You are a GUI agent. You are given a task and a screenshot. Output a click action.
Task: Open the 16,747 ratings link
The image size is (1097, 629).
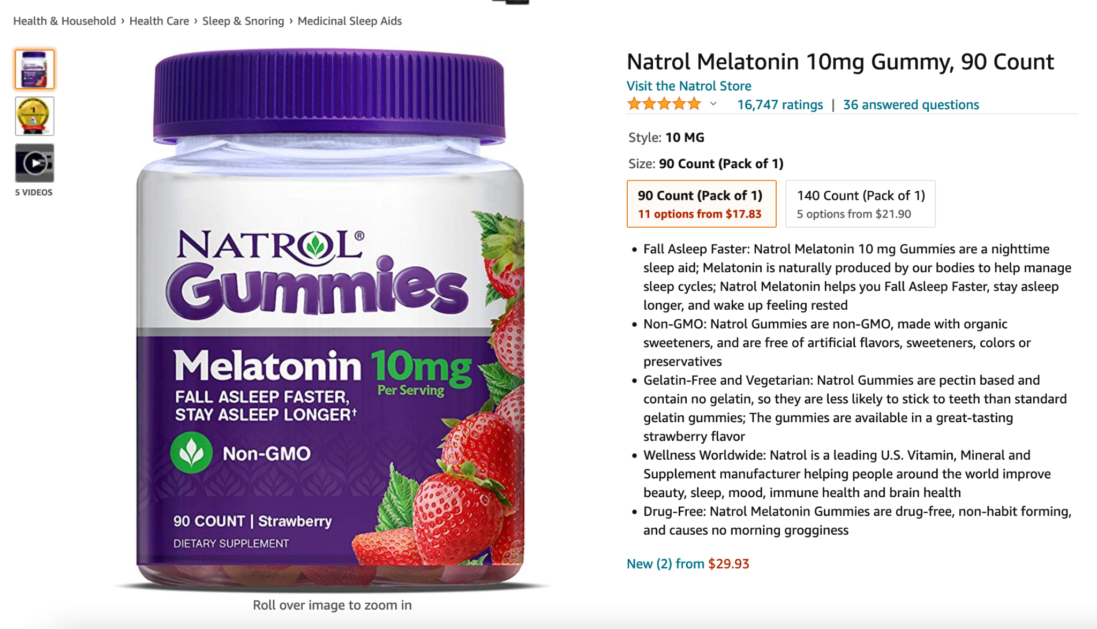[780, 105]
